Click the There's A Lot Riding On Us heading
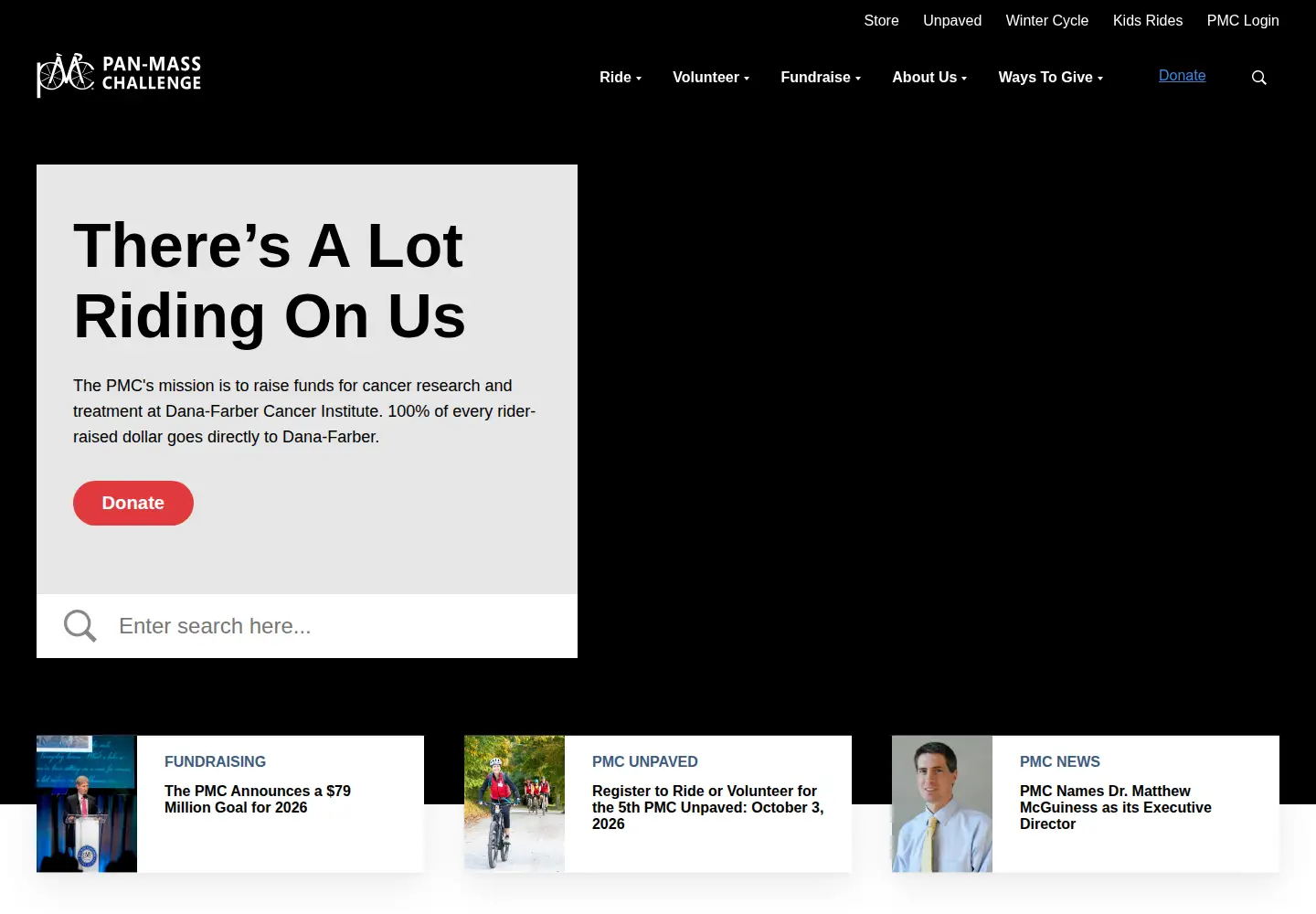The width and height of the screenshot is (1316, 914). (270, 281)
